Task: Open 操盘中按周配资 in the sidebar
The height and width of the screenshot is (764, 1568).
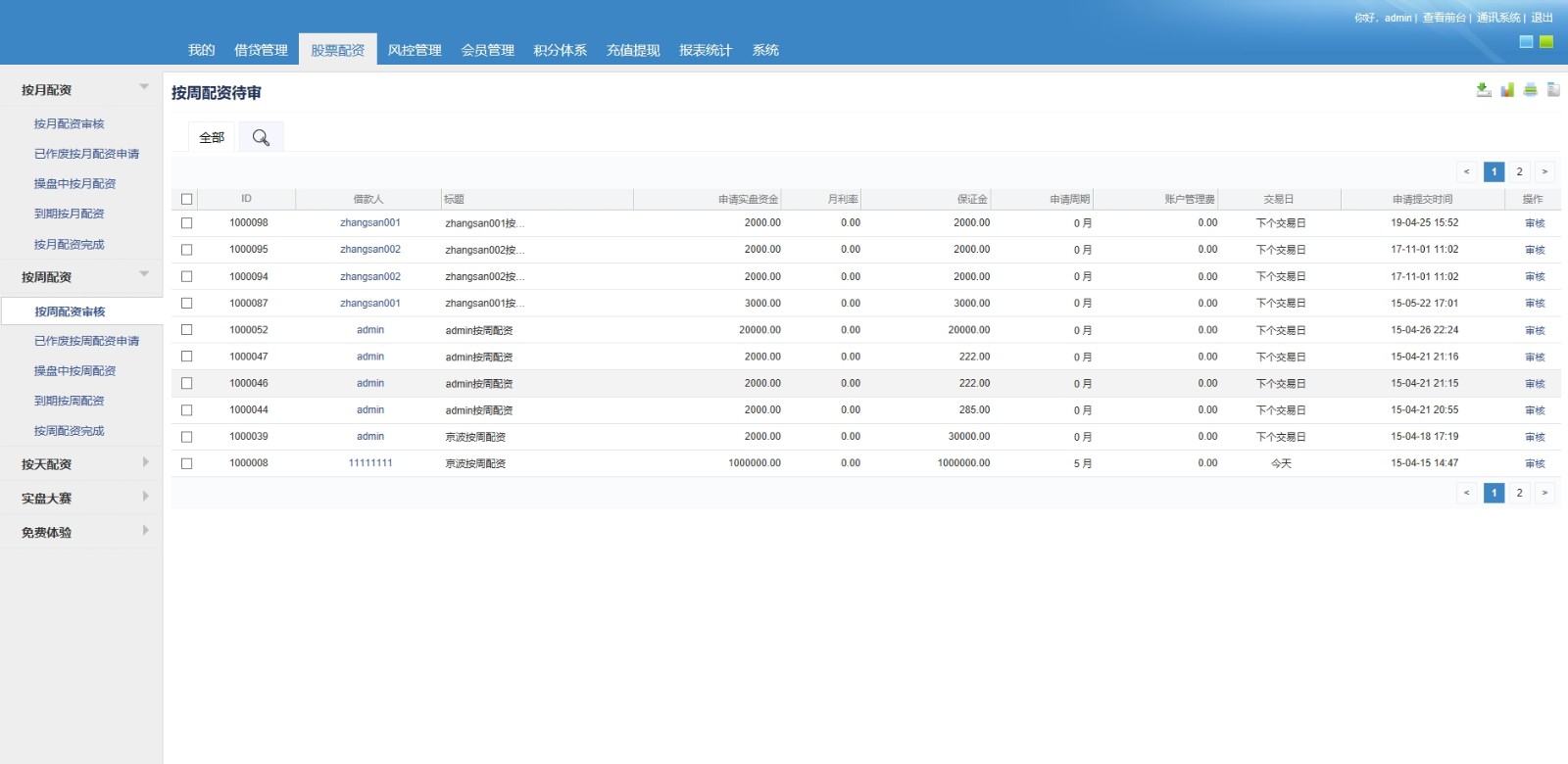Action: (75, 371)
